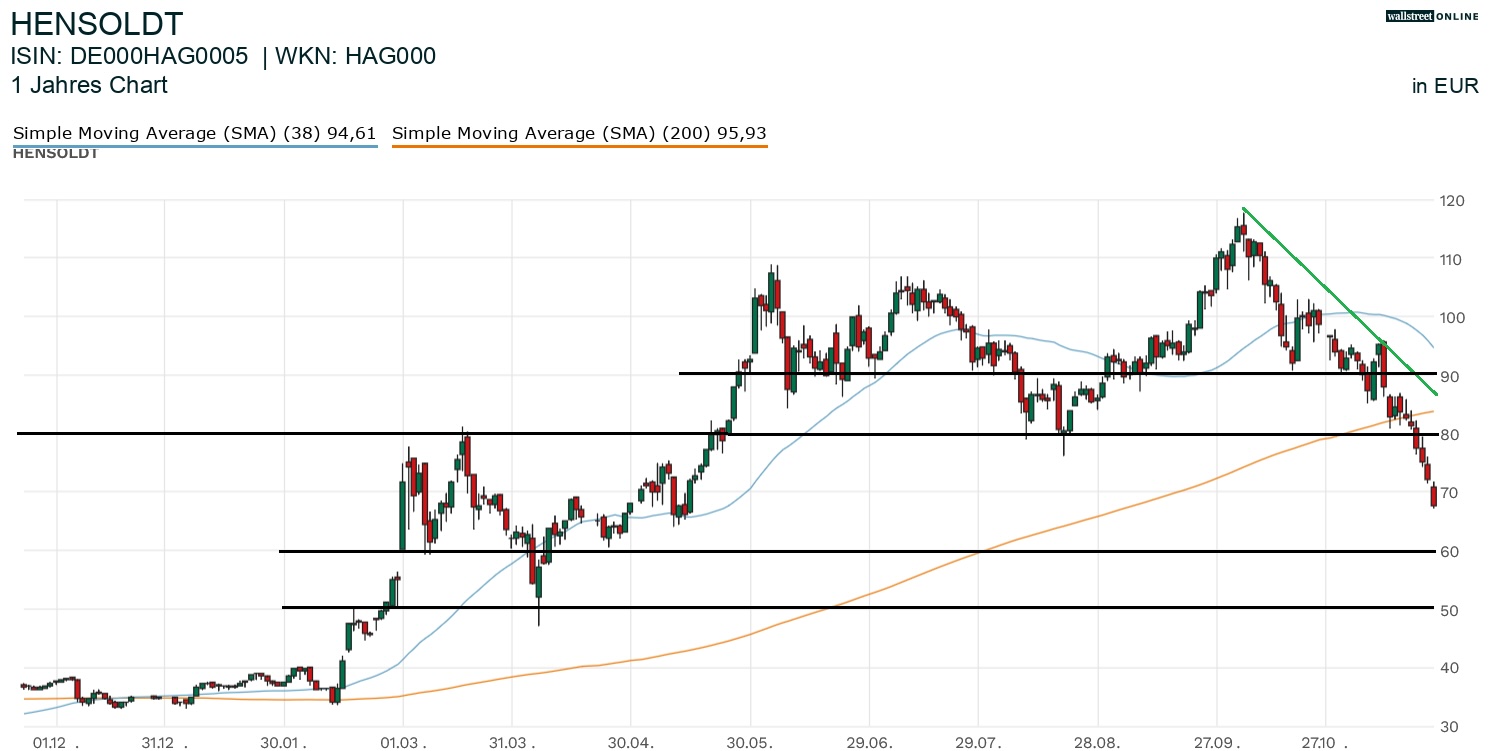Viewport: 1490px width, 751px height.
Task: Click the last red candlestick near 70
Action: click(1434, 495)
